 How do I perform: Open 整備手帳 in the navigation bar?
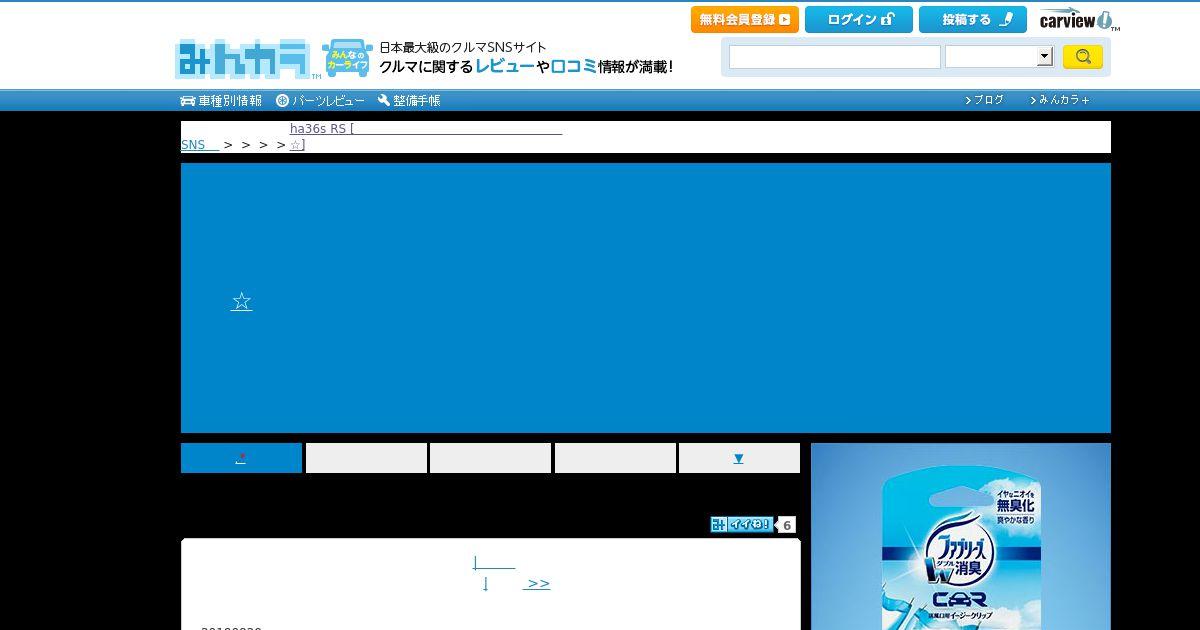coord(409,100)
